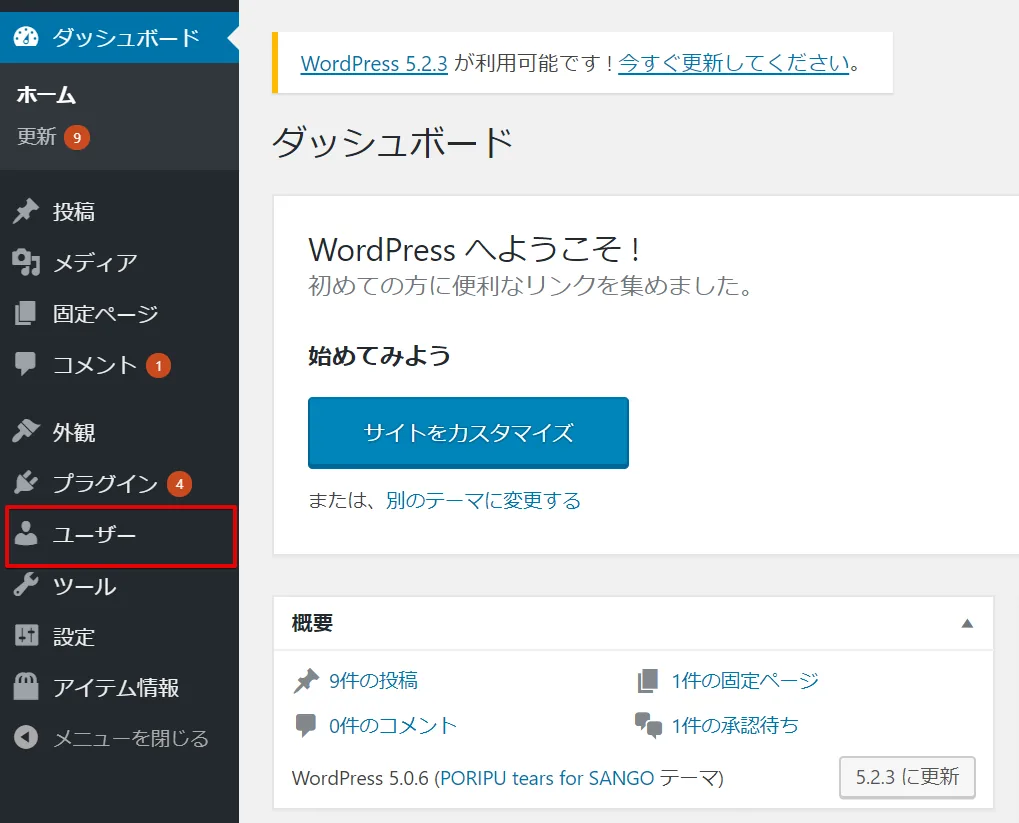
Task: Click the paintbrush icon beside 外観
Action: coord(26,431)
